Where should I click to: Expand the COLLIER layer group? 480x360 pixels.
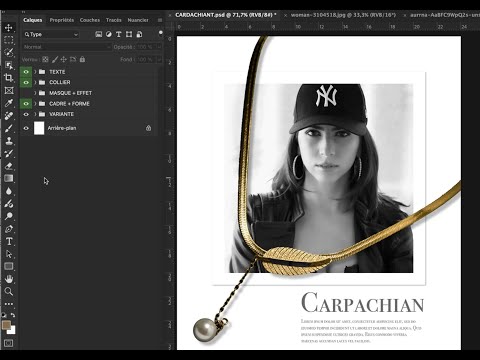point(35,82)
